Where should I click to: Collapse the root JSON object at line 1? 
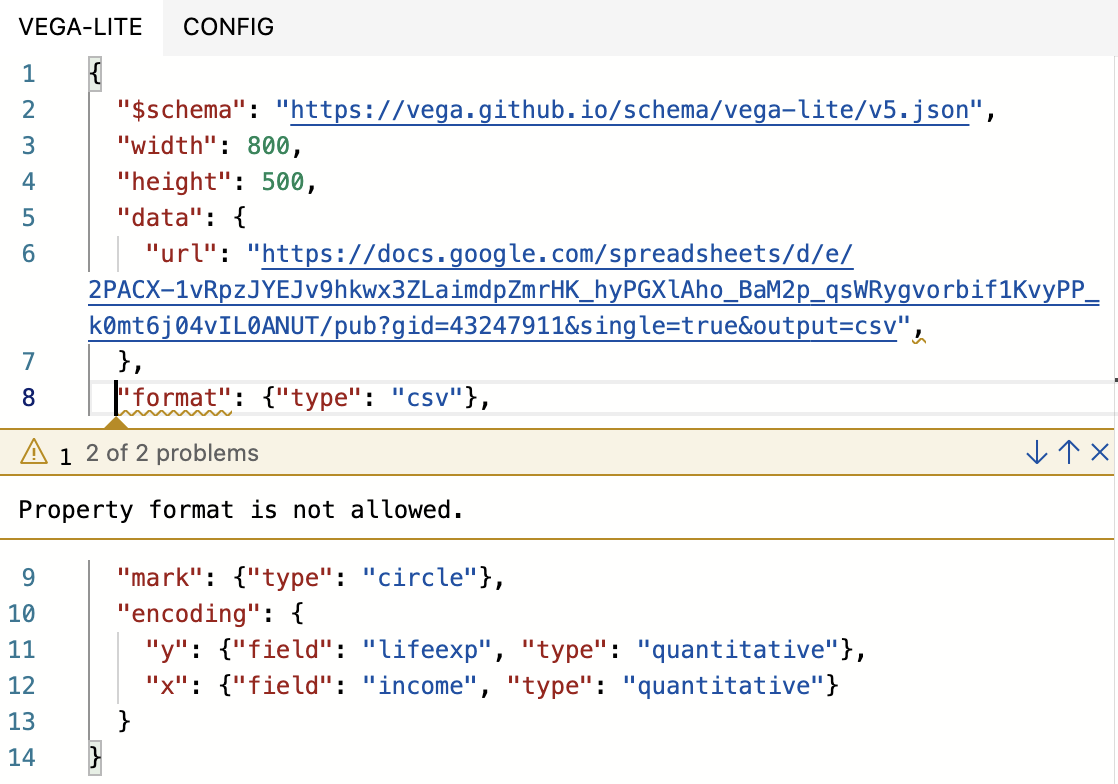click(x=95, y=73)
